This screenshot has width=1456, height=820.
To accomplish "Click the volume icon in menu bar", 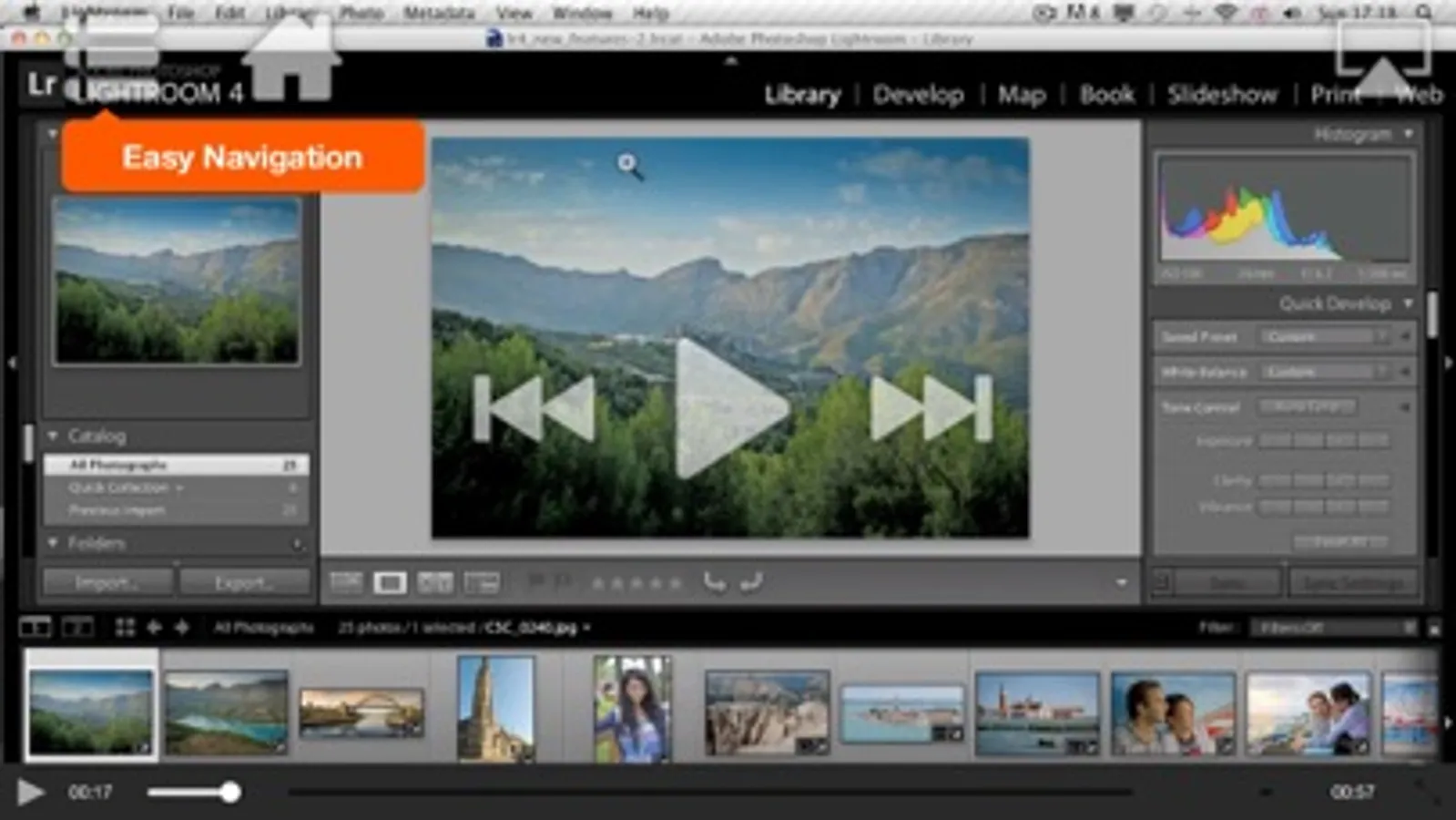I will click(x=1292, y=13).
